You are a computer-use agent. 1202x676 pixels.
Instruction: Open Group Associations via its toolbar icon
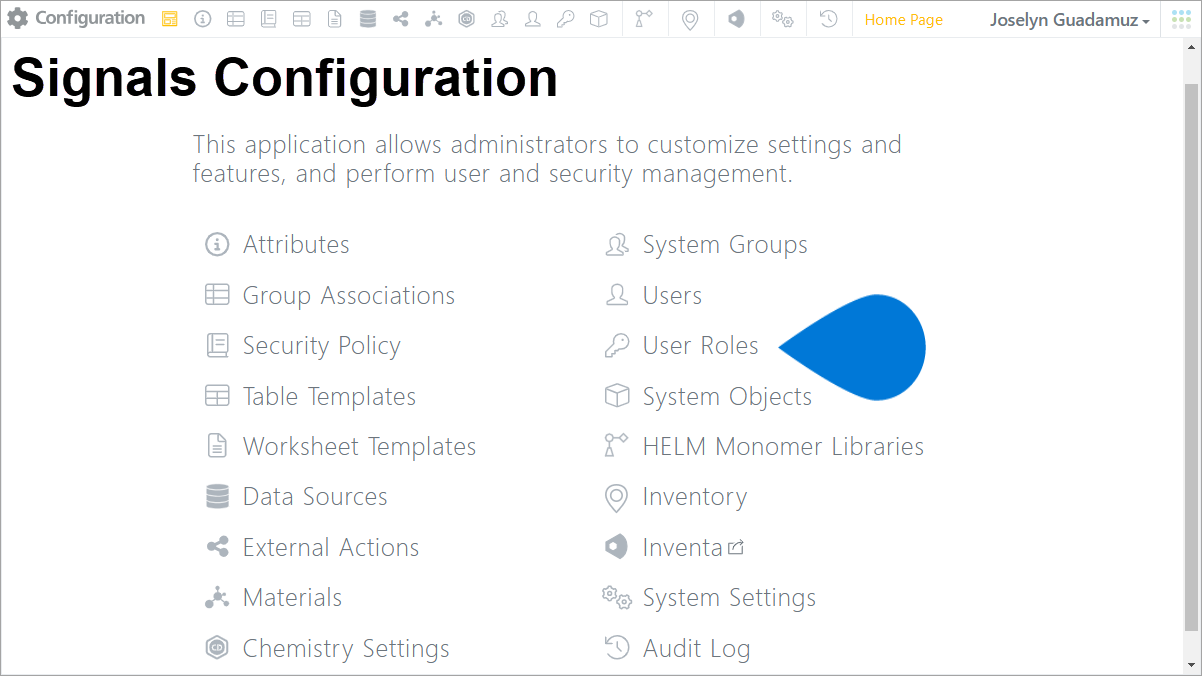click(x=235, y=19)
